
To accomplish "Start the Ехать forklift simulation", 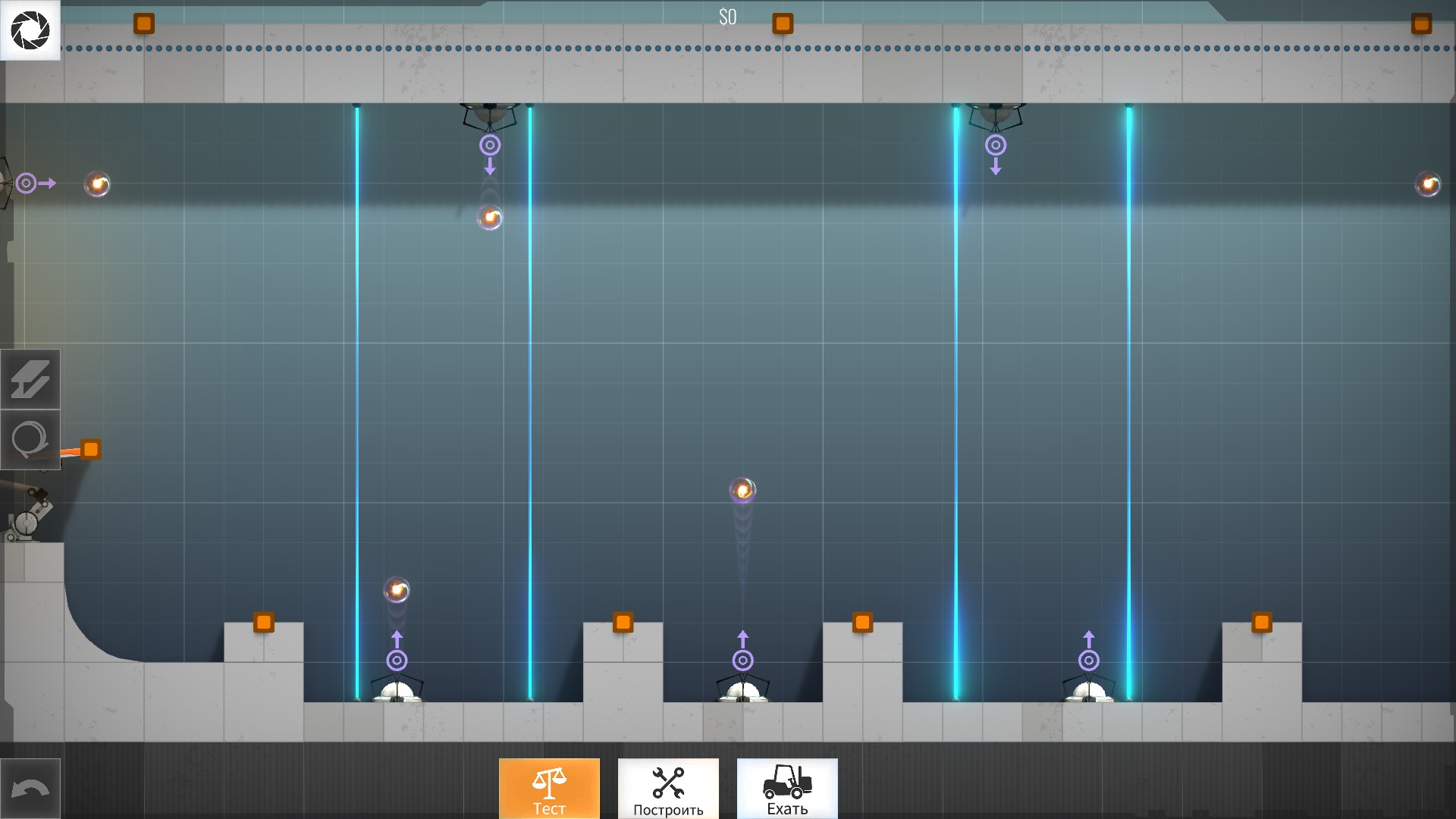I will click(x=787, y=789).
